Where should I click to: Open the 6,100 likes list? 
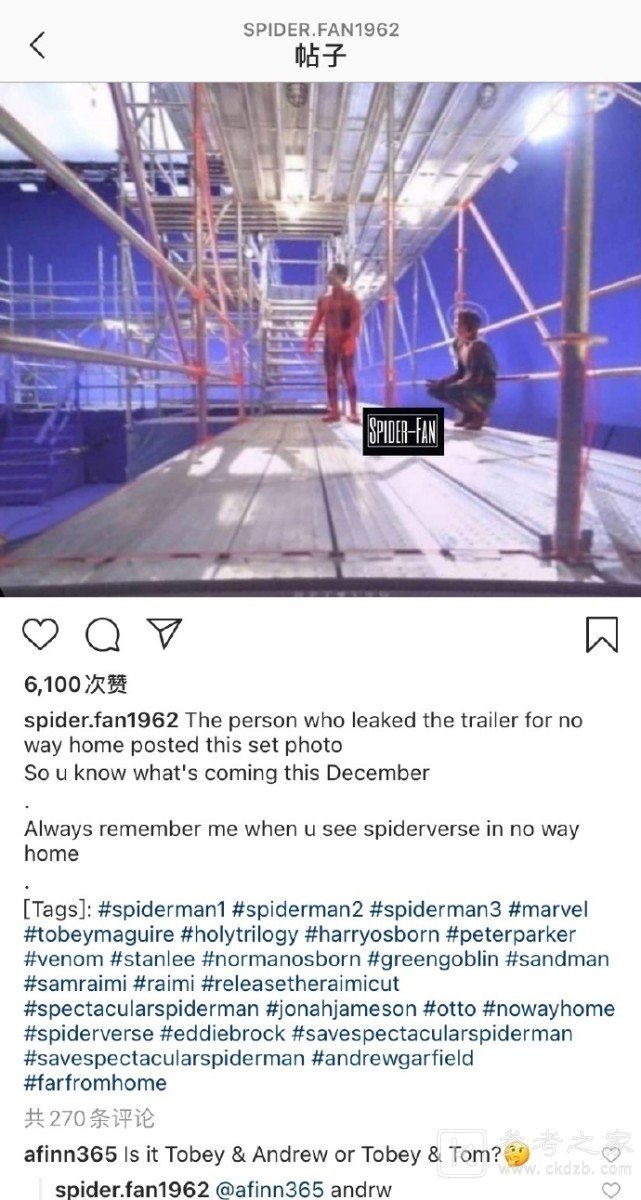[x=76, y=685]
